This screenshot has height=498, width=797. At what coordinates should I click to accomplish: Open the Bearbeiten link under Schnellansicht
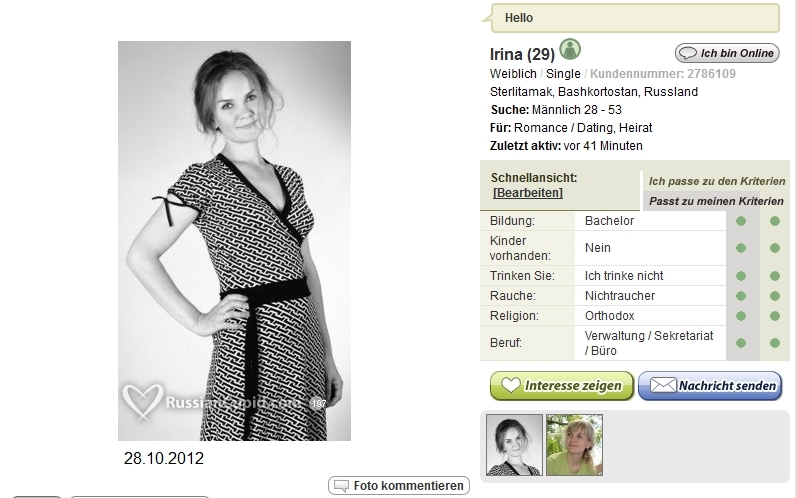pyautogui.click(x=528, y=193)
